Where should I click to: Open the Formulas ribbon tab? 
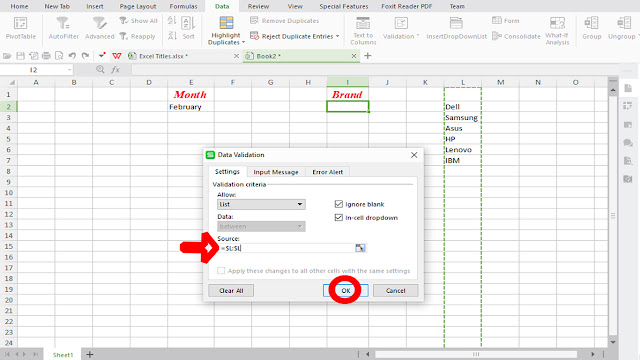point(183,6)
